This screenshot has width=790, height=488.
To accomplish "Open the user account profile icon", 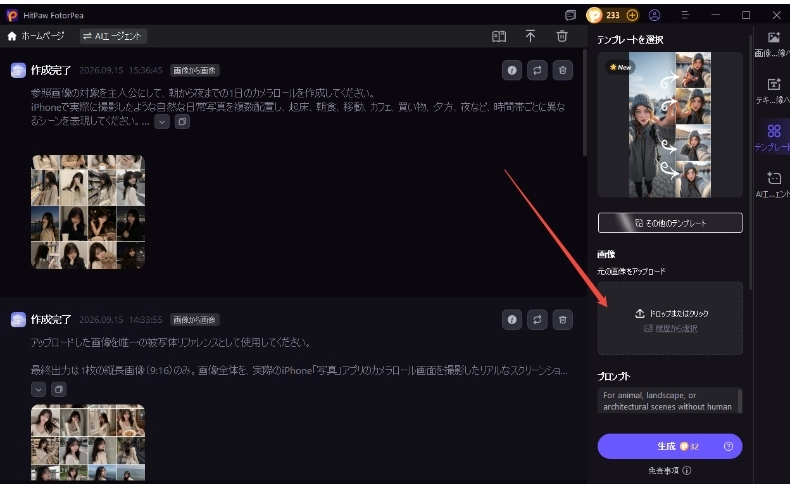I will (x=654, y=15).
